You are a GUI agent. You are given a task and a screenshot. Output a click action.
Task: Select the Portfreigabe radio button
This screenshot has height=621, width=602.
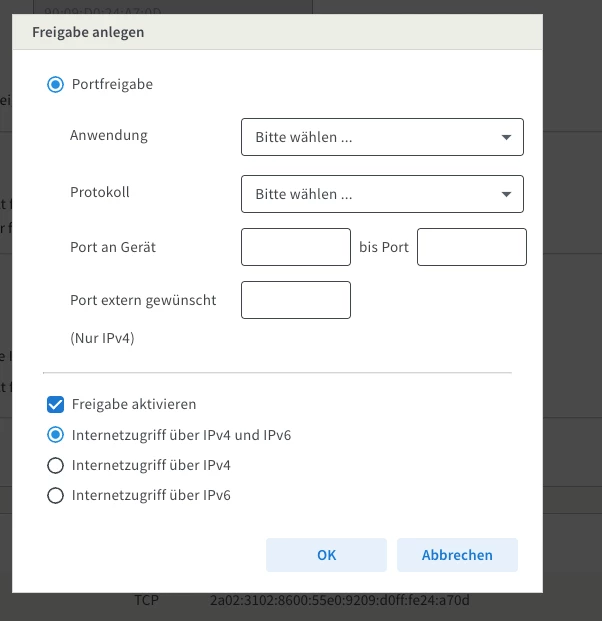[56, 85]
